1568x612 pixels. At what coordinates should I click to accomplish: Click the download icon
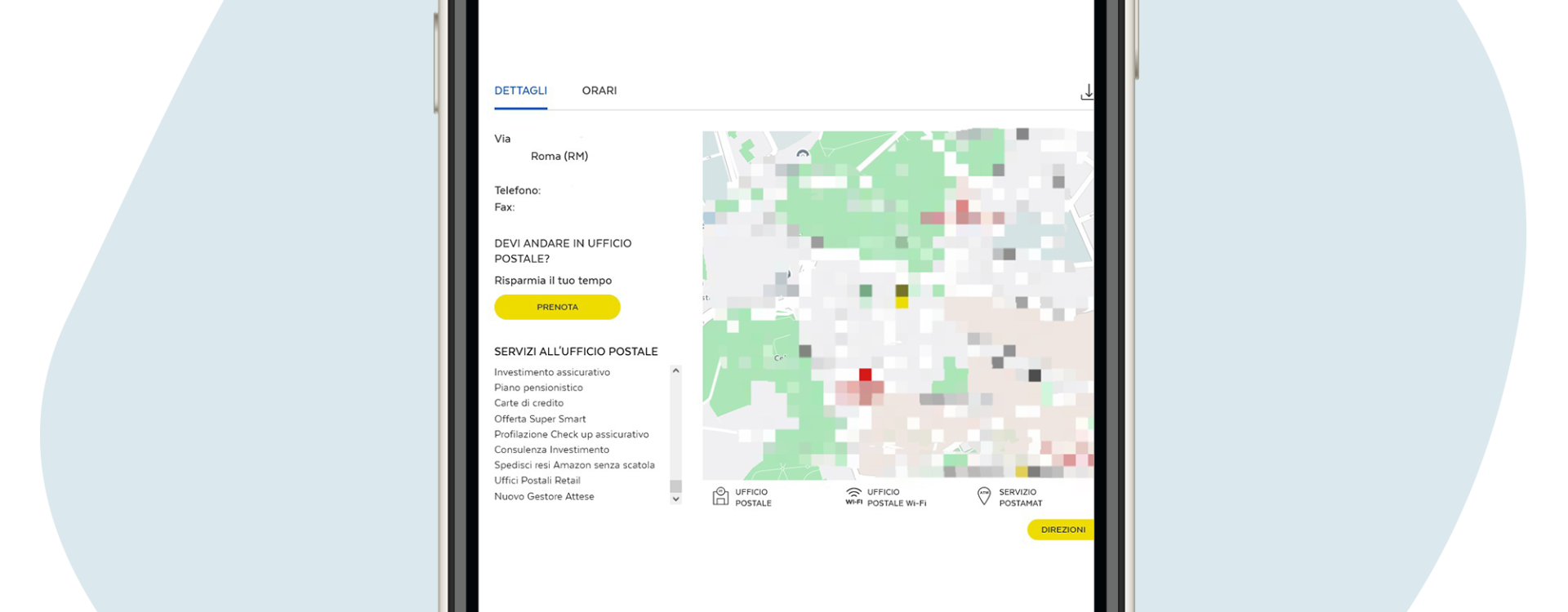click(1087, 92)
